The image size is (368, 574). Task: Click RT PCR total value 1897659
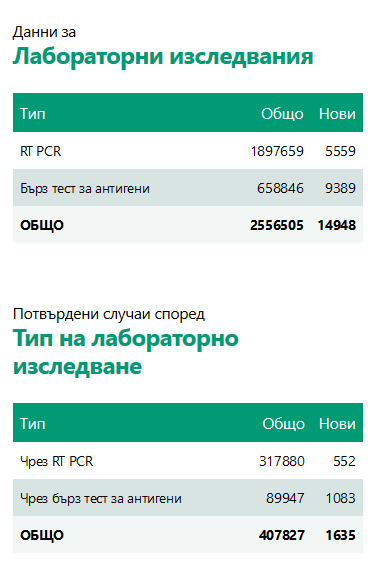pyautogui.click(x=277, y=151)
